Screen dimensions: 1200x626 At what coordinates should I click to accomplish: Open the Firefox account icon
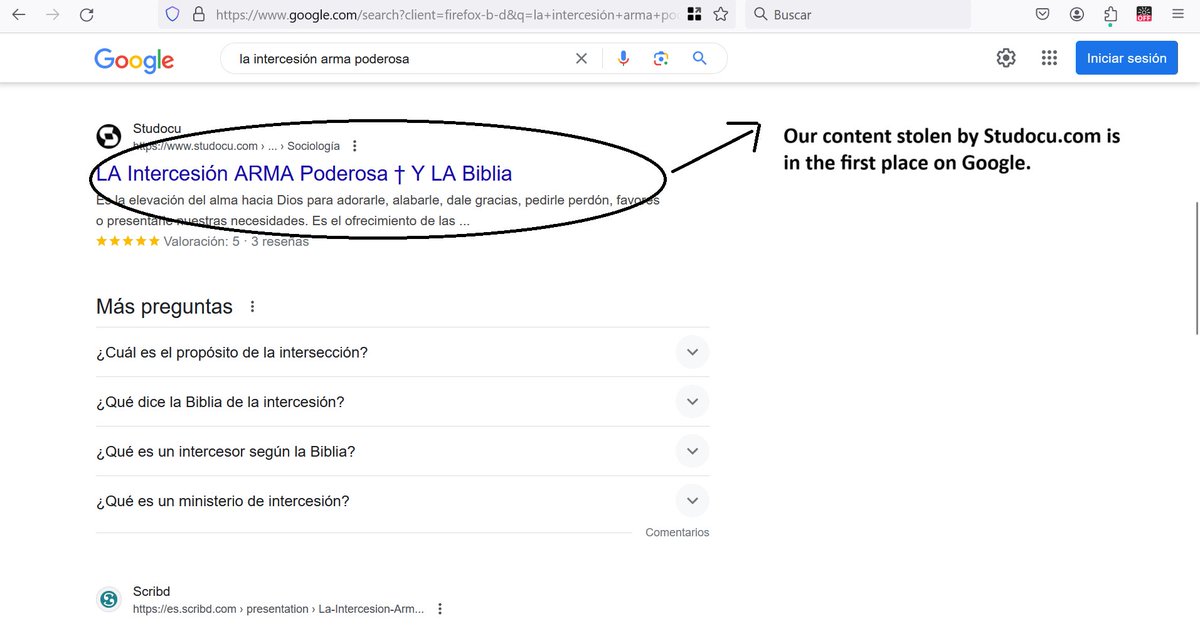pos(1076,15)
